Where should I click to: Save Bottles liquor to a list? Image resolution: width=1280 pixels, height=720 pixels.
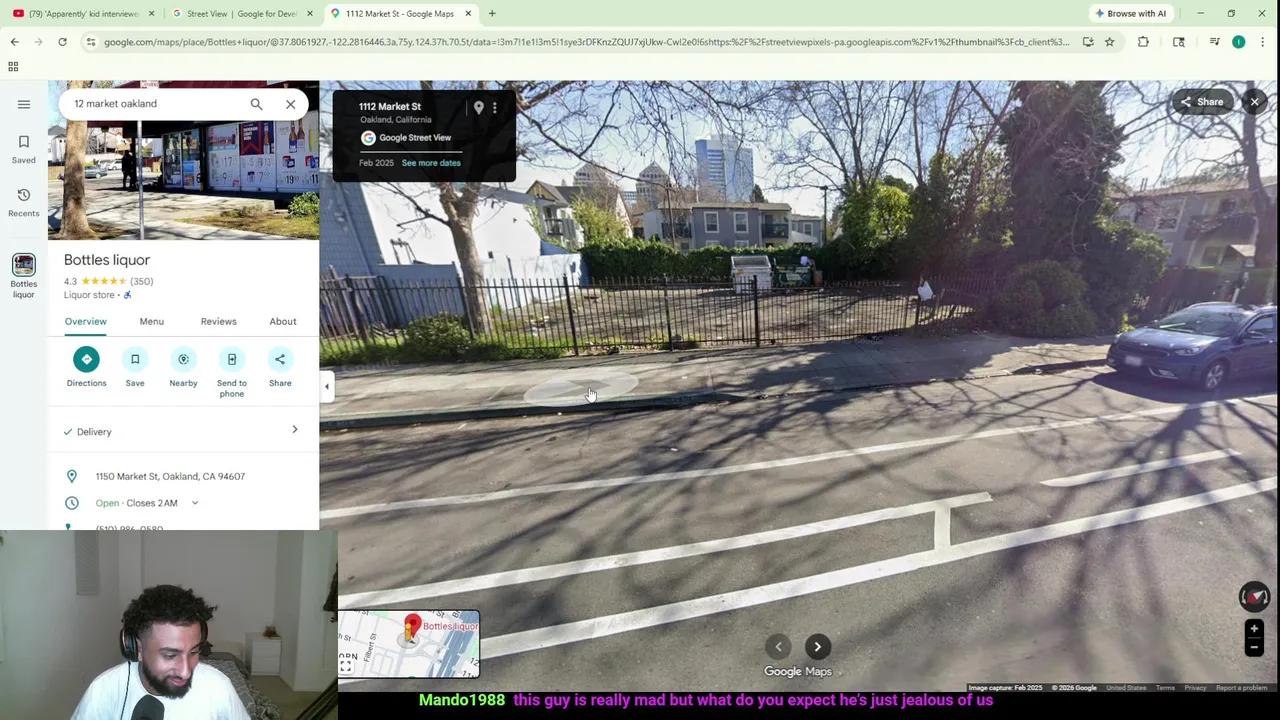coord(135,367)
